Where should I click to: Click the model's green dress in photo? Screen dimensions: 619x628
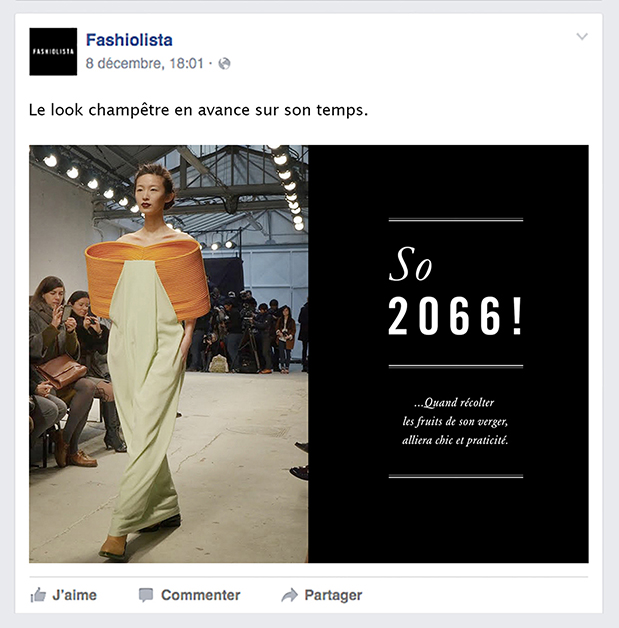[x=146, y=397]
